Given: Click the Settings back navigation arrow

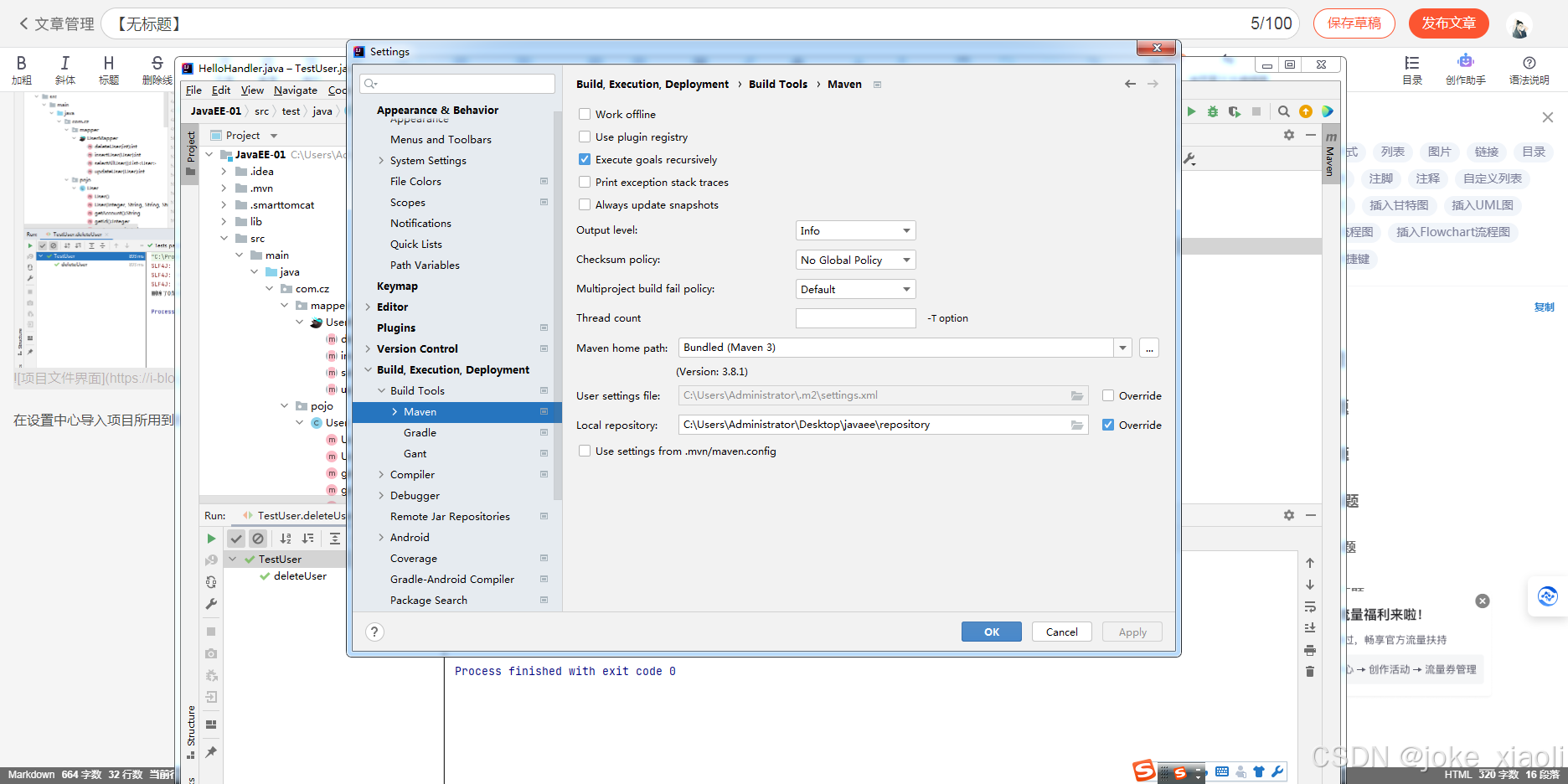Looking at the screenshot, I should (1130, 84).
